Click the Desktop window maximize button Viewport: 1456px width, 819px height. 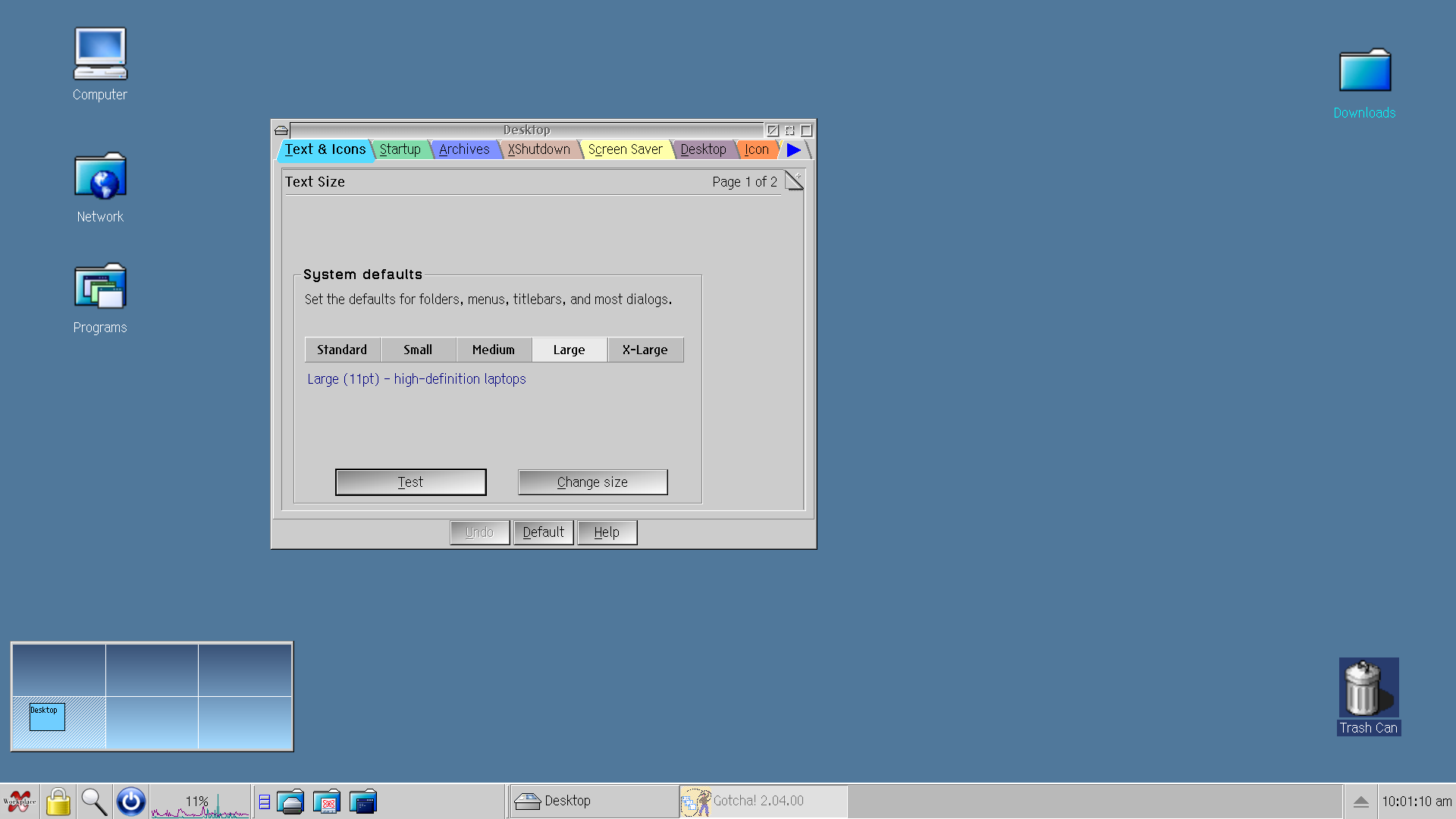click(x=806, y=130)
